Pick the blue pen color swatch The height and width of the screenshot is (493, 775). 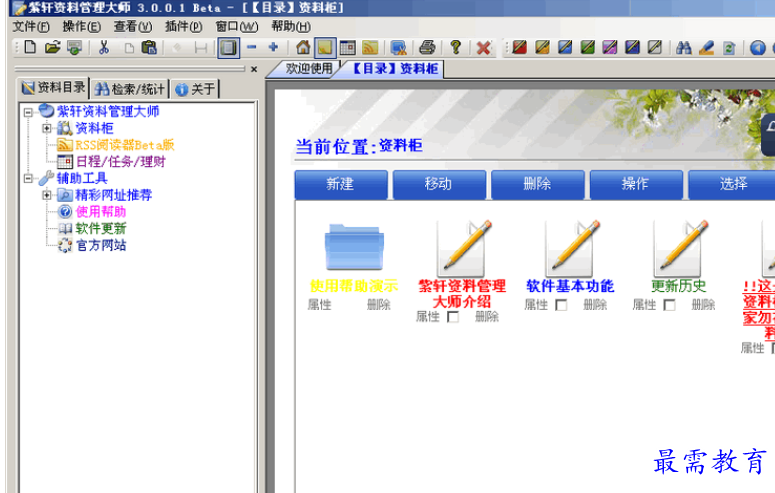tap(565, 47)
